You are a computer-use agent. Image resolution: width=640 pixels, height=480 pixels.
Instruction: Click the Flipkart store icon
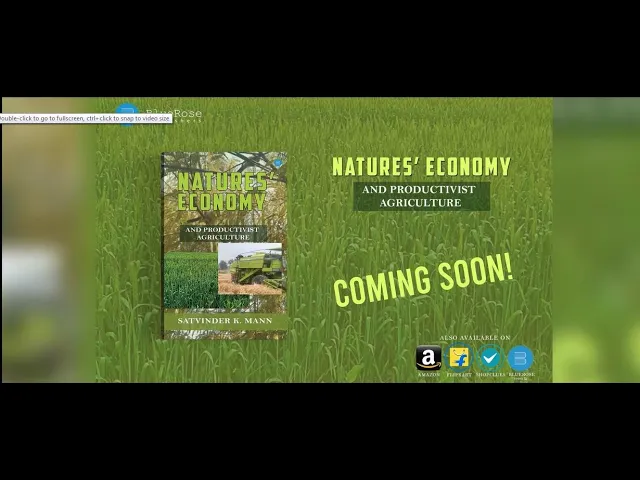tap(459, 358)
